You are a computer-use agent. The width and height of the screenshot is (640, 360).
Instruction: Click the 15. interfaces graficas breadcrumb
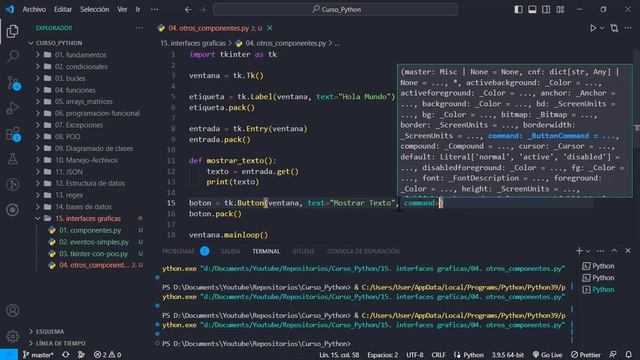pos(193,43)
